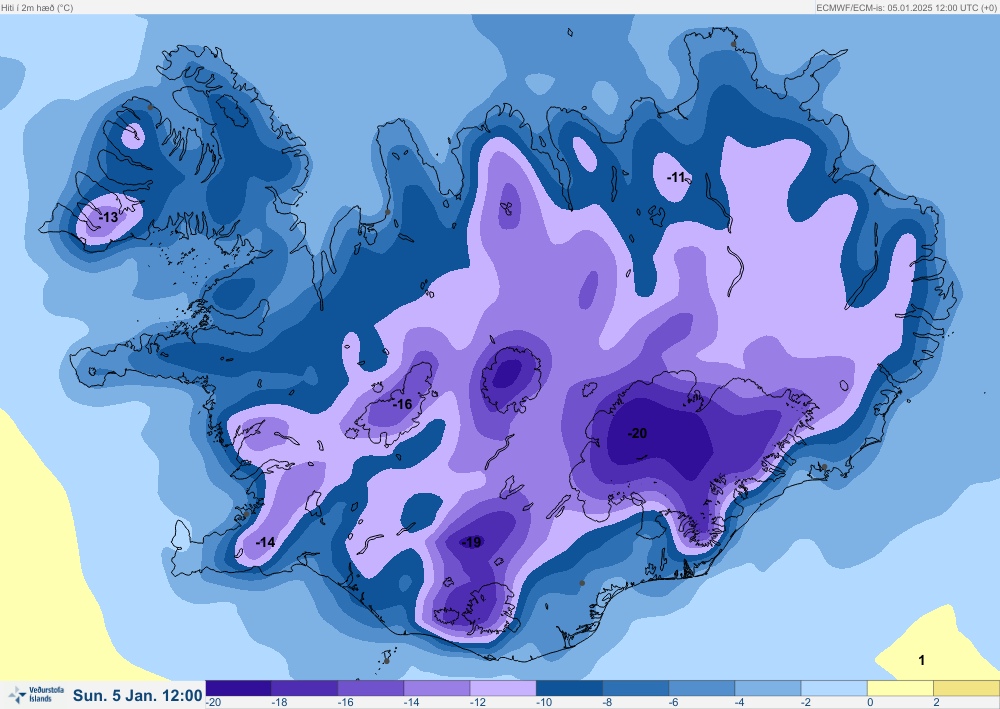Viewport: 1000px width, 709px height.
Task: Click the station dot on the southeast coast
Action: [824, 467]
